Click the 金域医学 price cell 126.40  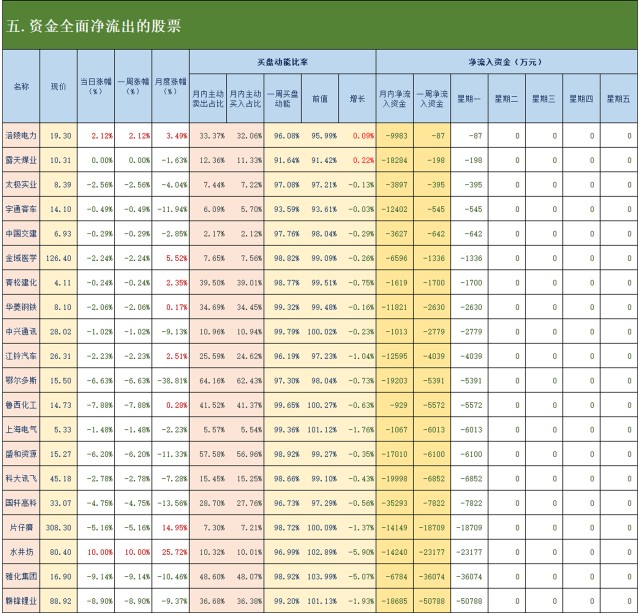click(59, 256)
